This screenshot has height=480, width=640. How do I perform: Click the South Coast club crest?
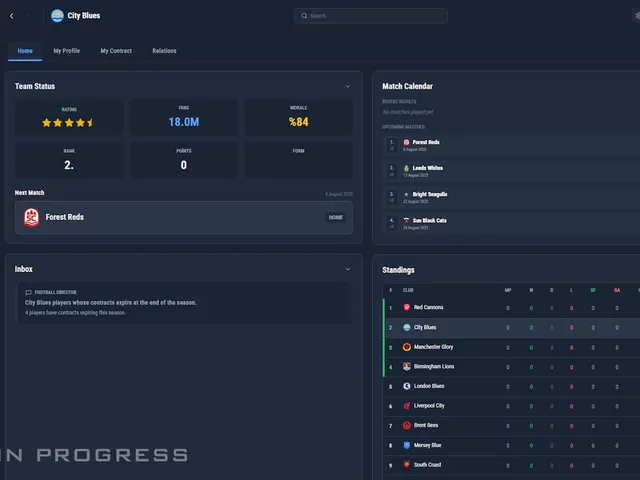[407, 465]
